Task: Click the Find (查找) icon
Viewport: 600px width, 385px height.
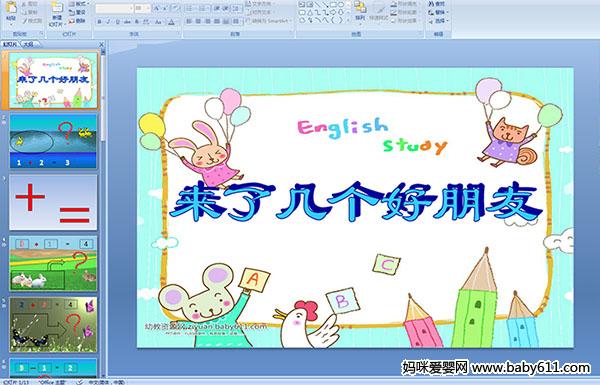Action: (432, 3)
